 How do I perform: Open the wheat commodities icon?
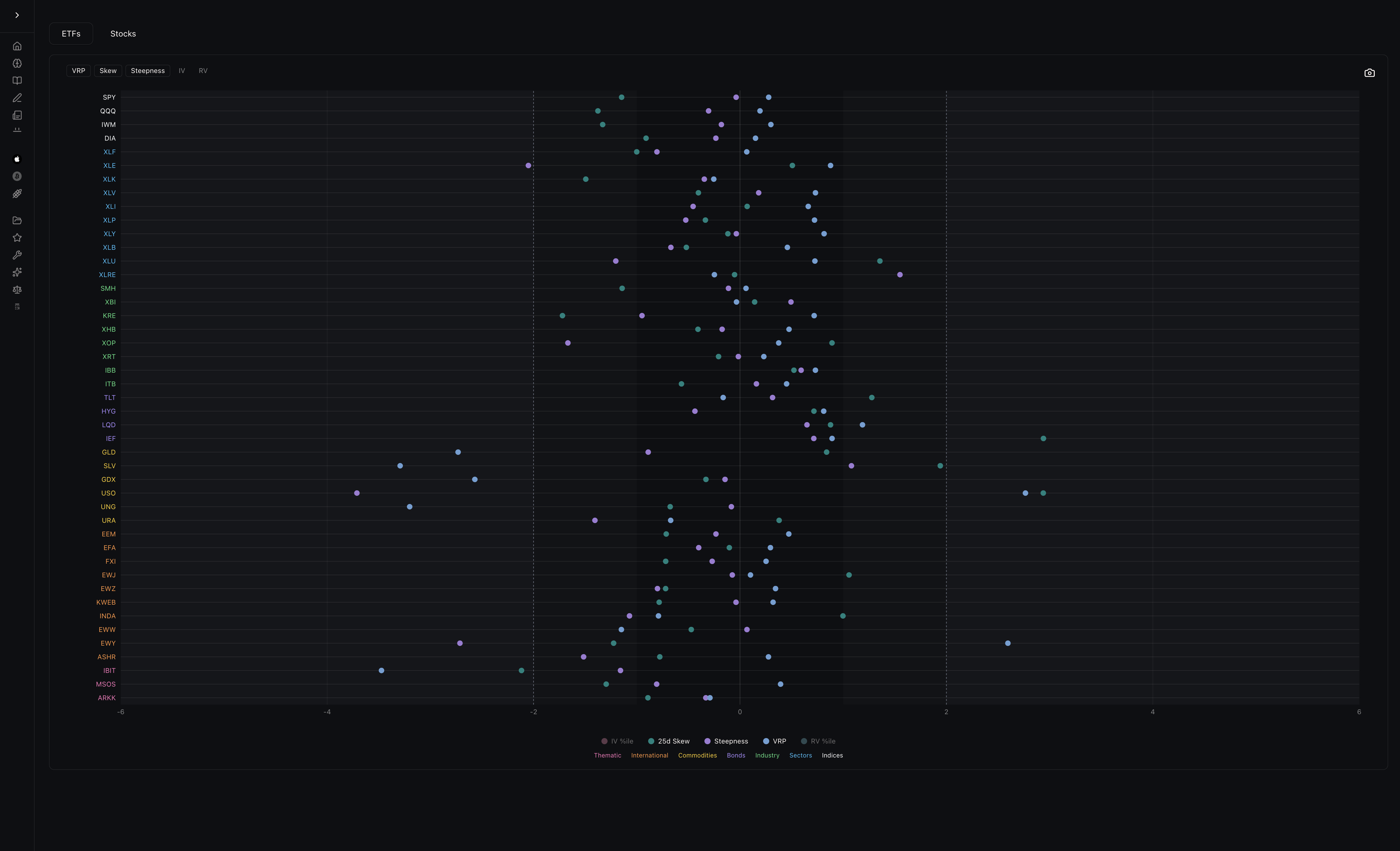[17, 194]
